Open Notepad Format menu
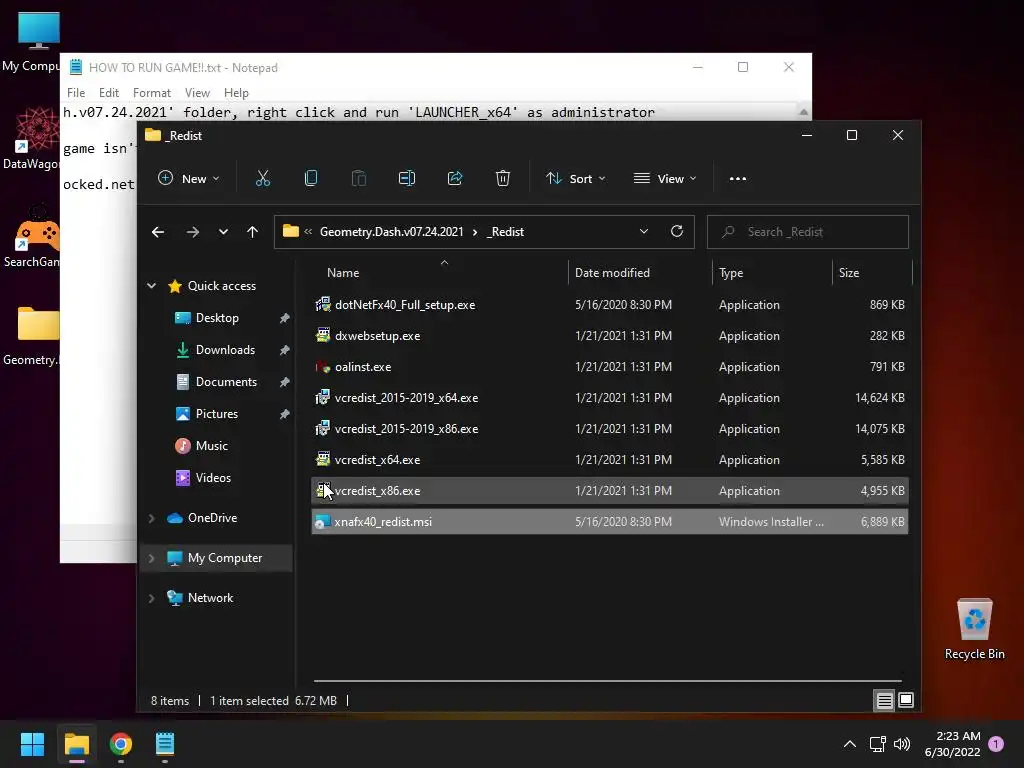Screen dimensions: 1024x768 tap(152, 93)
